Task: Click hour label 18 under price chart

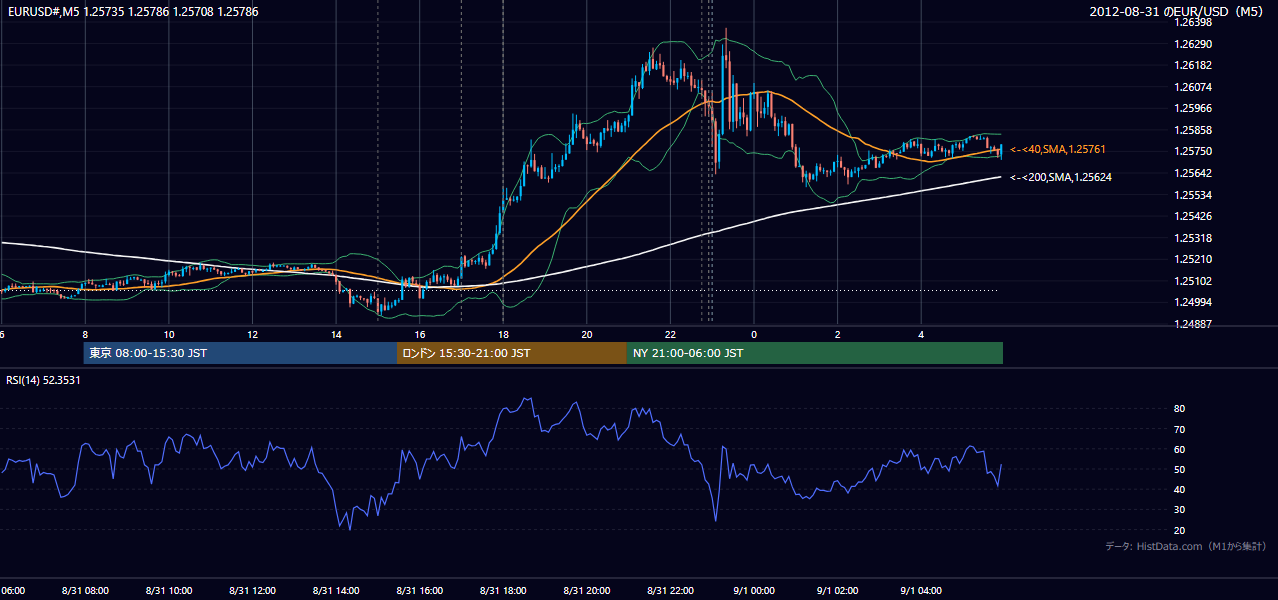Action: (x=503, y=335)
